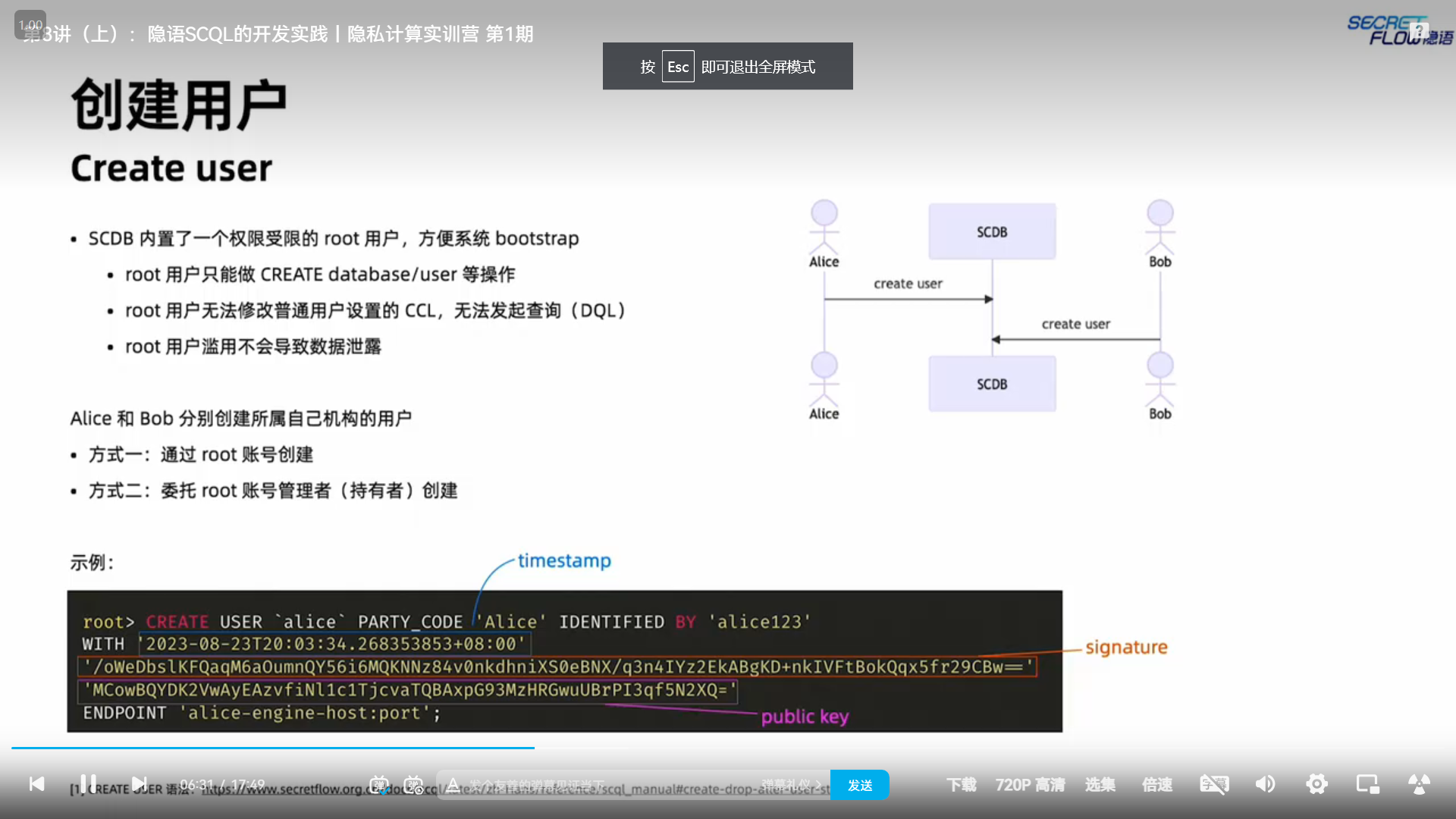
Task: Toggle subtitles on or off
Action: 1214,785
